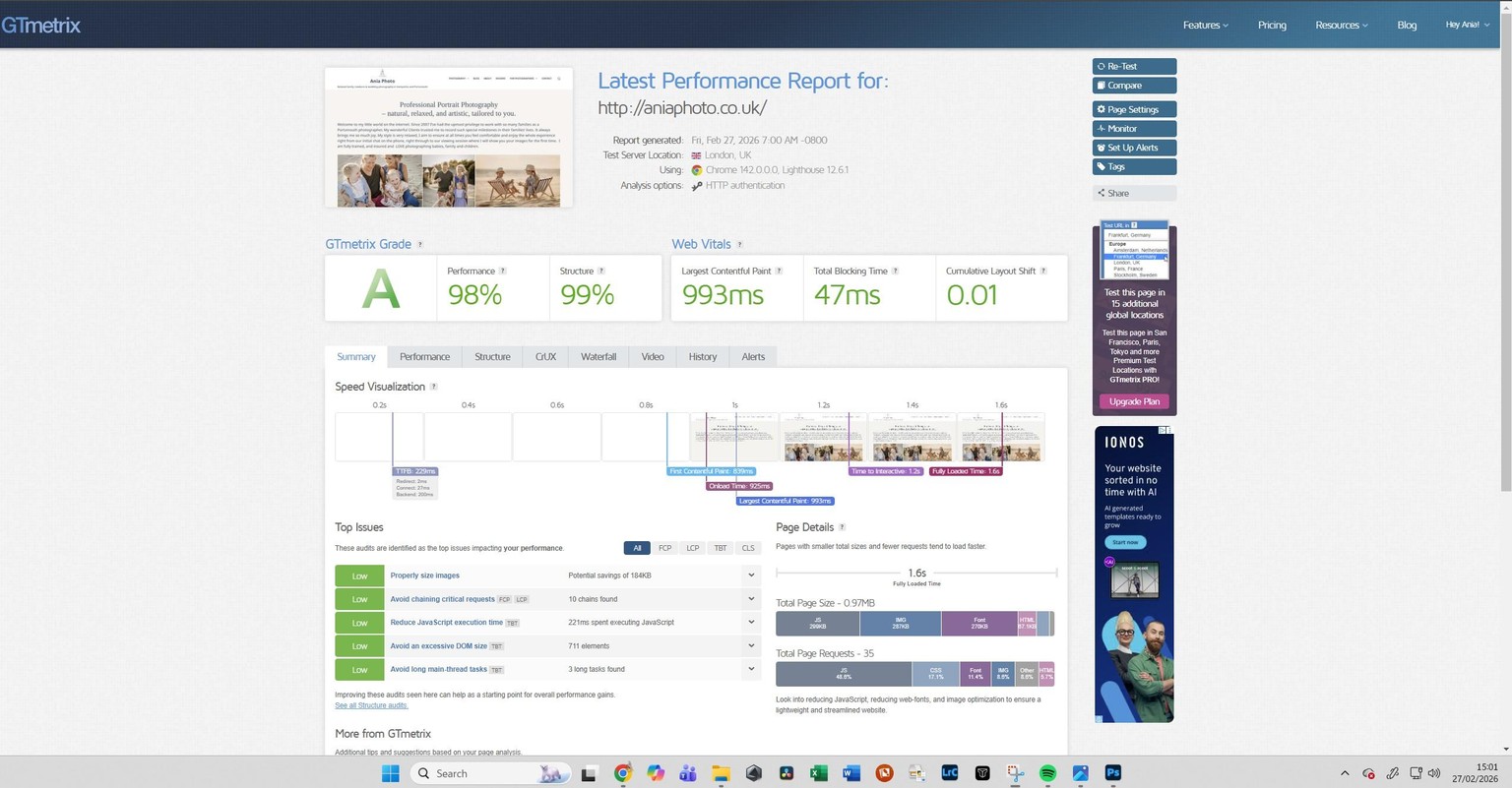1512x788 pixels.
Task: Open the See all Structure audits link
Action: click(x=371, y=705)
